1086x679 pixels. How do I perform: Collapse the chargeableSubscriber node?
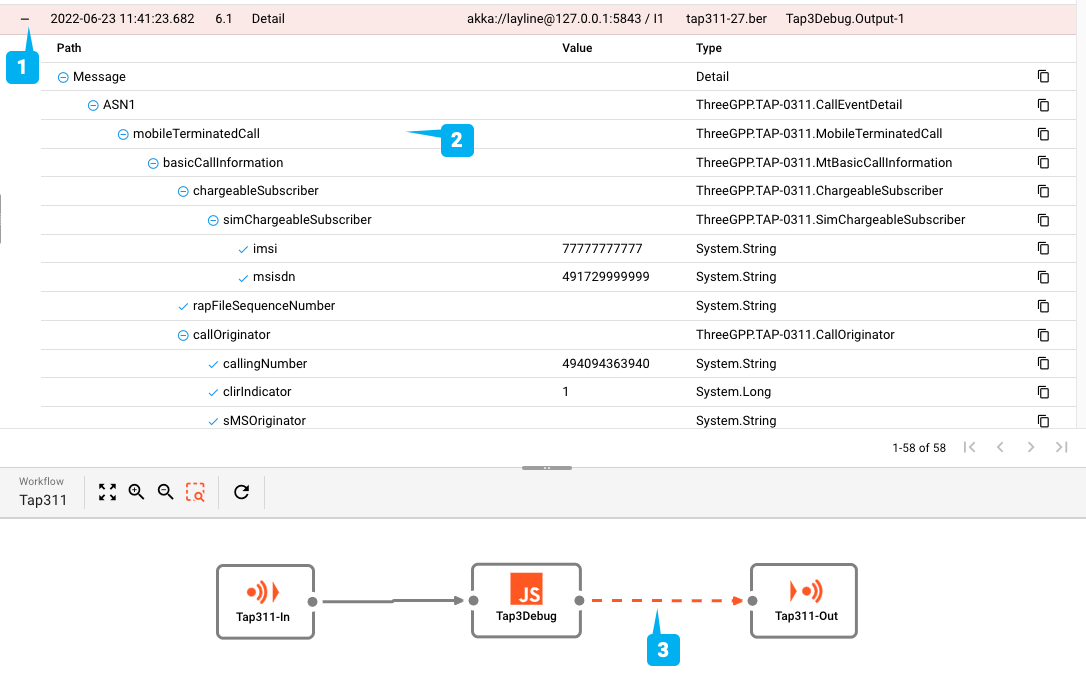183,191
